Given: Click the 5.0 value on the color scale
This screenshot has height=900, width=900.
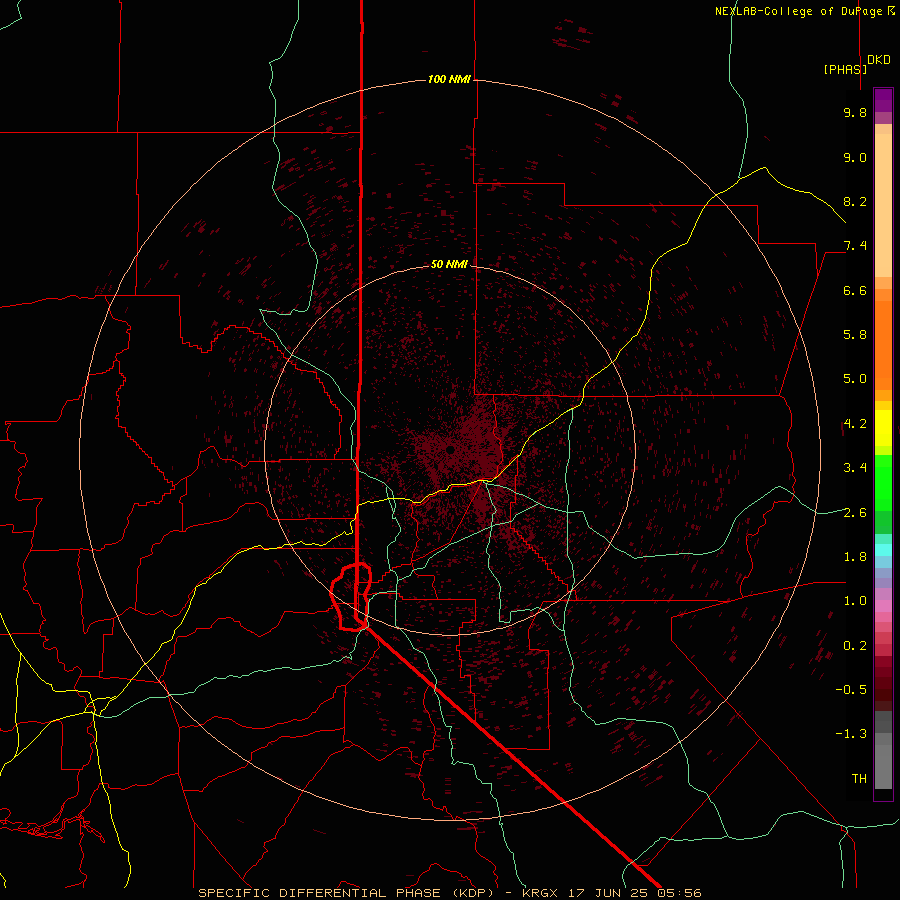Looking at the screenshot, I should click(855, 379).
